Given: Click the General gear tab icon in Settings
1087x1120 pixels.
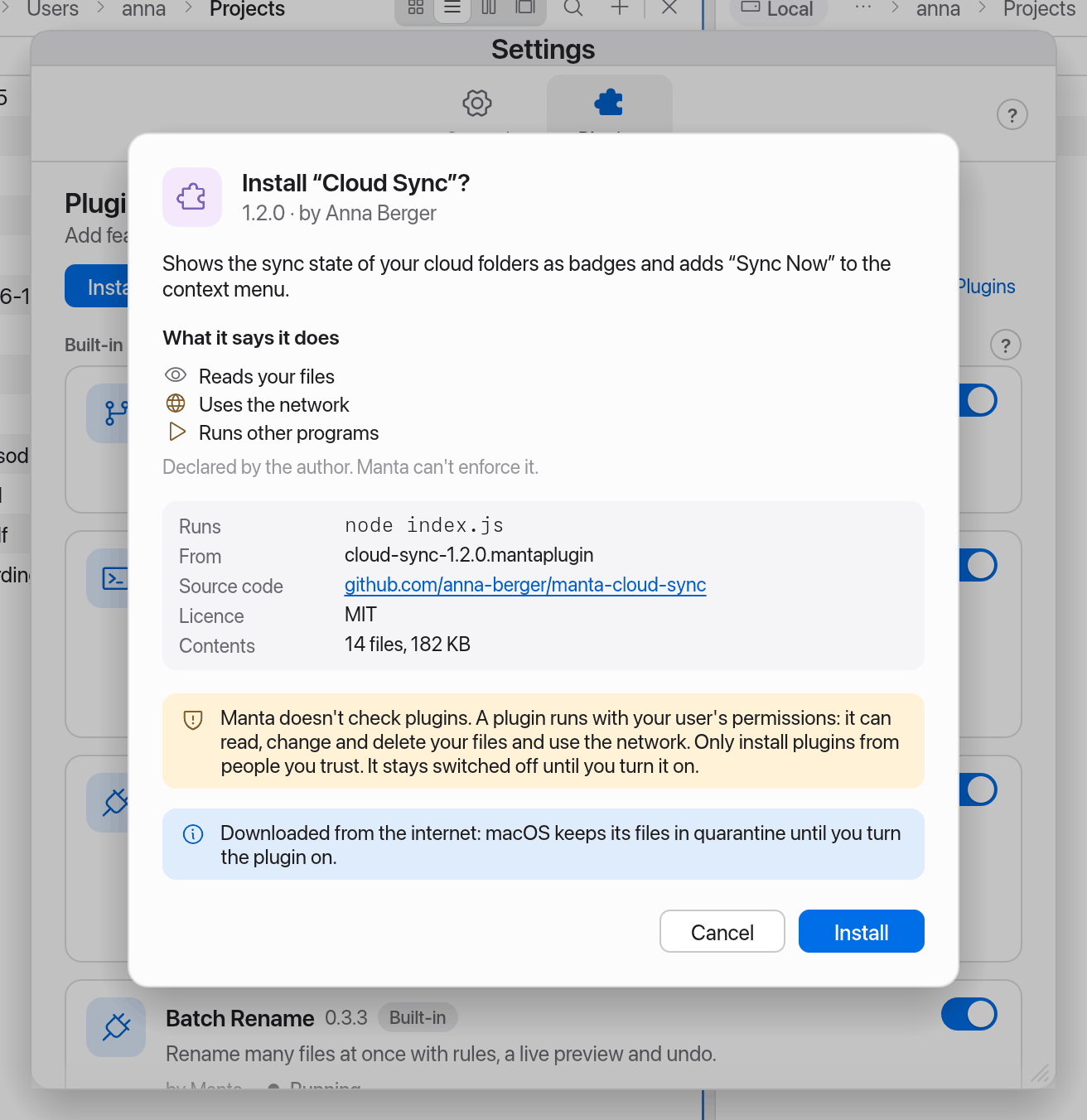Looking at the screenshot, I should coord(477,104).
